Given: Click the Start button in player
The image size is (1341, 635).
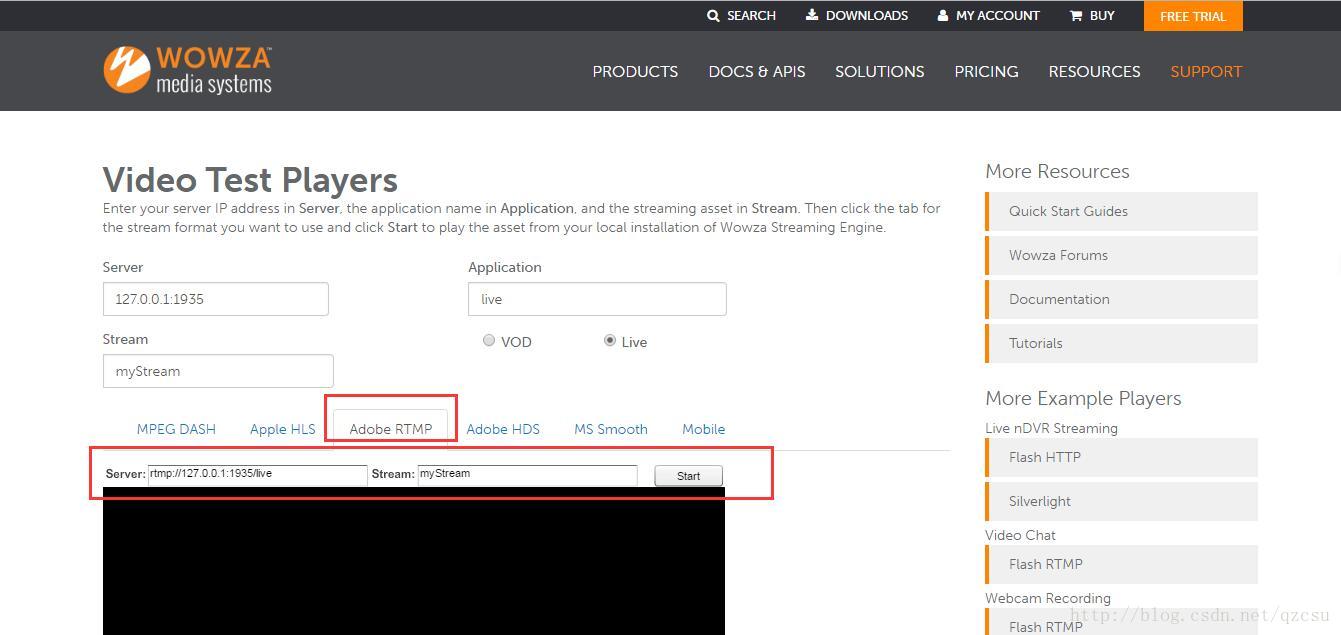Looking at the screenshot, I should (689, 476).
